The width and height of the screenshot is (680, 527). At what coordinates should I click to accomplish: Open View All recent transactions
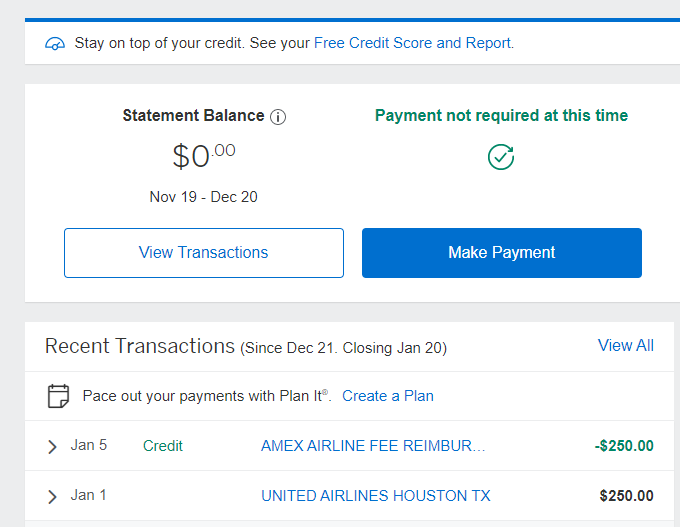626,346
